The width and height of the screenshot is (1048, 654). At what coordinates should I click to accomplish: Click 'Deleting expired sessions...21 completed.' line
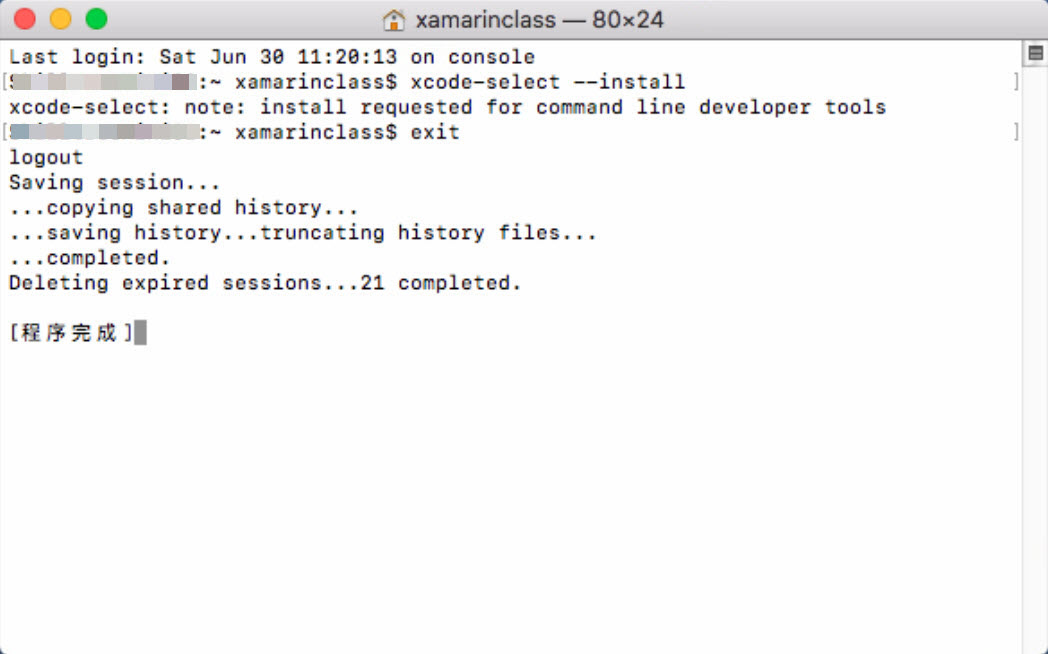pyautogui.click(x=265, y=283)
